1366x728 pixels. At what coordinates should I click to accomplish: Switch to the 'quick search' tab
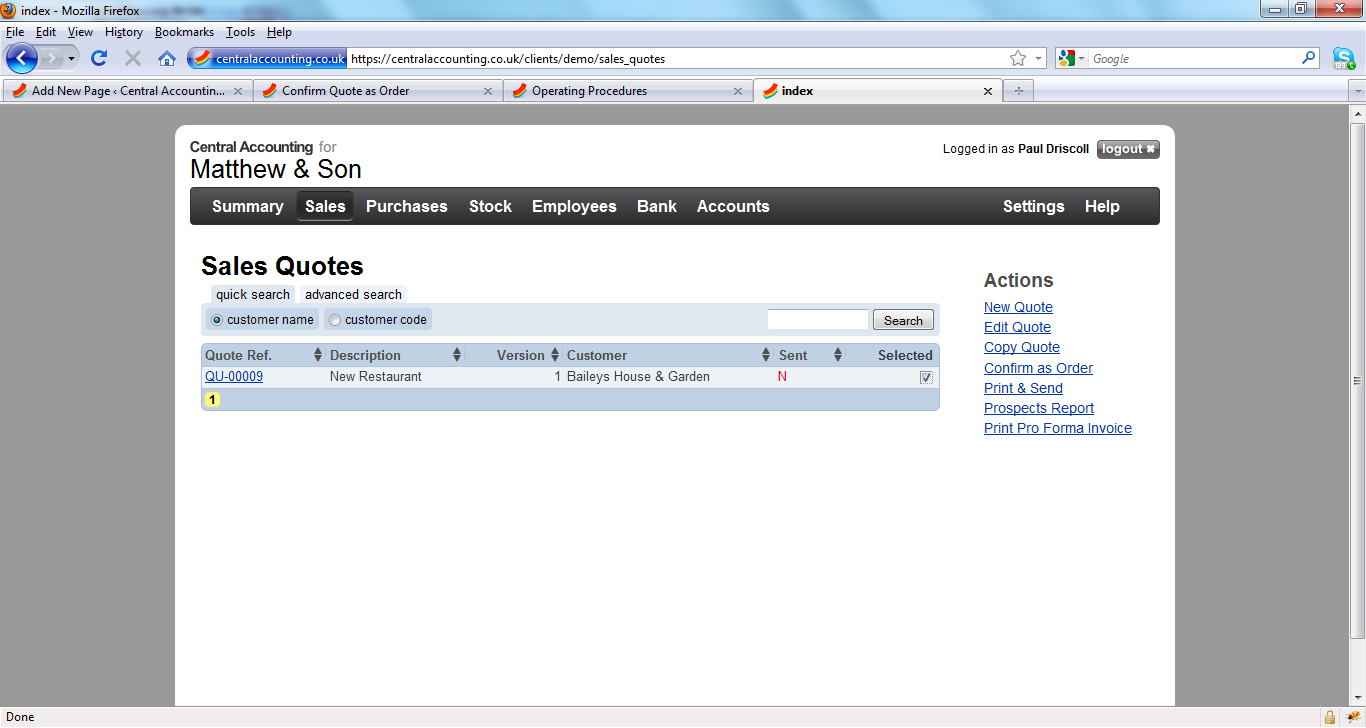click(253, 294)
